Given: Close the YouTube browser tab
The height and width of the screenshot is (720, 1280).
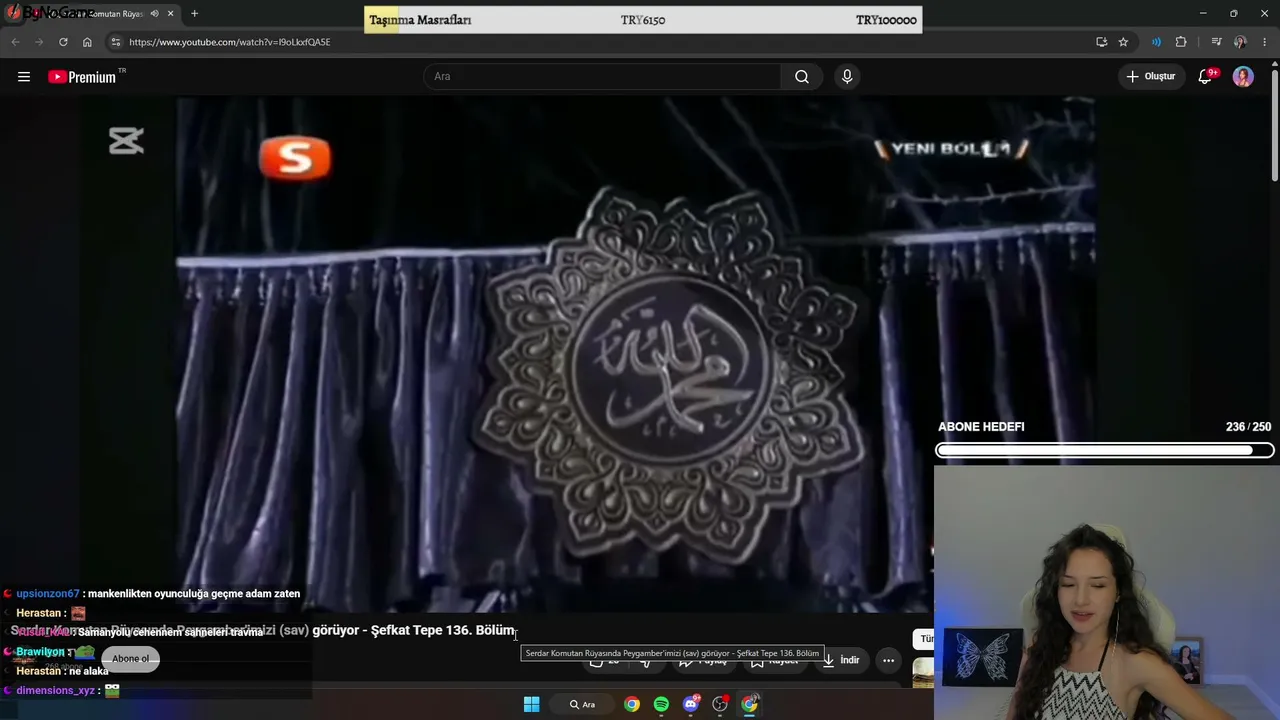Looking at the screenshot, I should click(x=171, y=14).
